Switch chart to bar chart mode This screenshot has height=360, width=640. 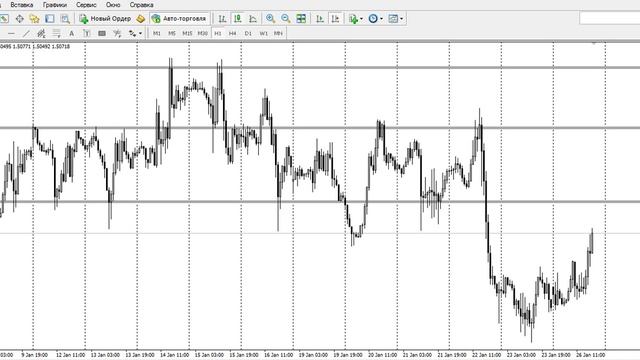click(222, 18)
